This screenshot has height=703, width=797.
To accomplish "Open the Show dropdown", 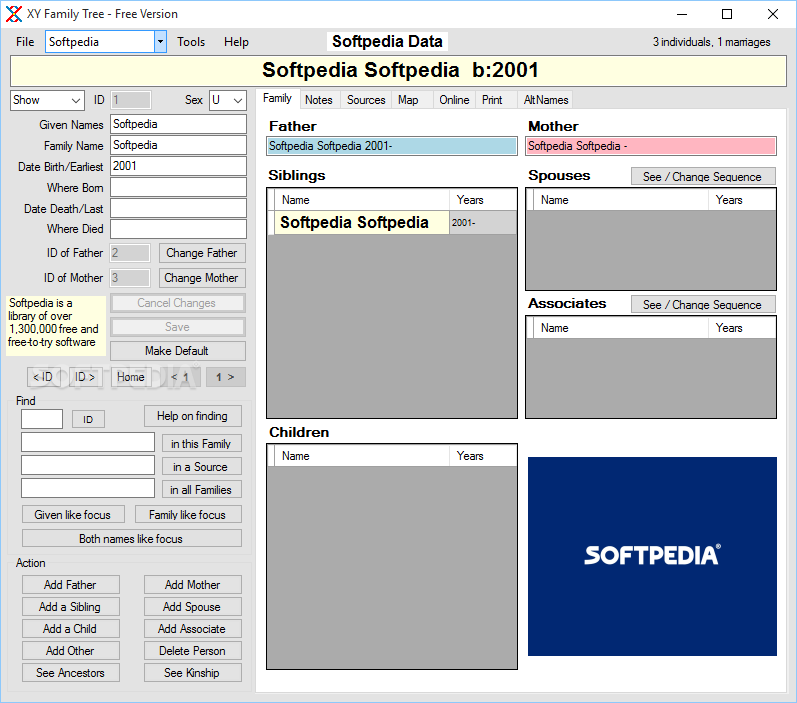I will coord(47,100).
